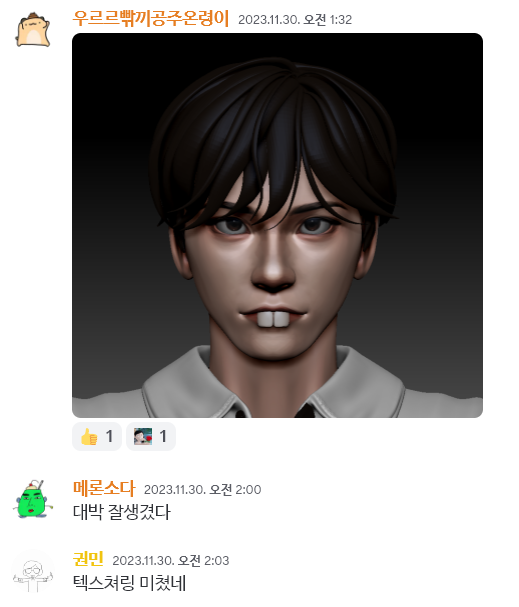Open the hamster profile avatar

click(x=33, y=30)
